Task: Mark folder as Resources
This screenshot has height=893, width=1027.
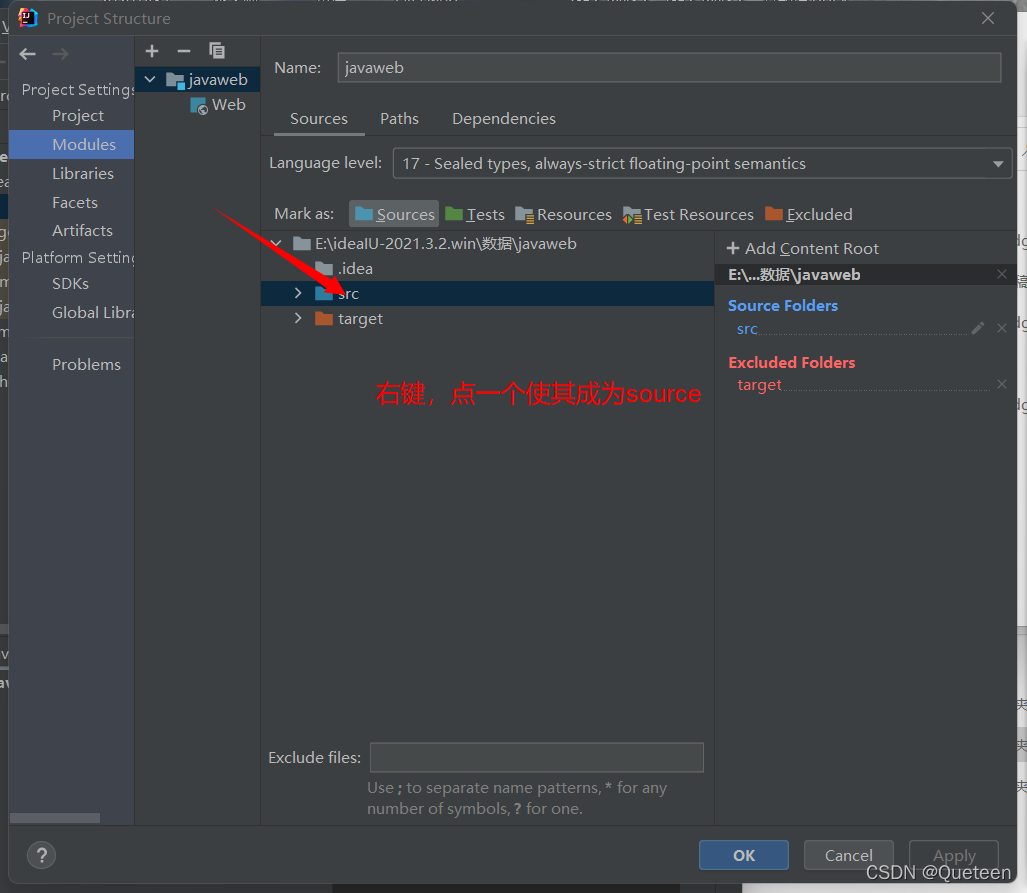Action: point(563,214)
